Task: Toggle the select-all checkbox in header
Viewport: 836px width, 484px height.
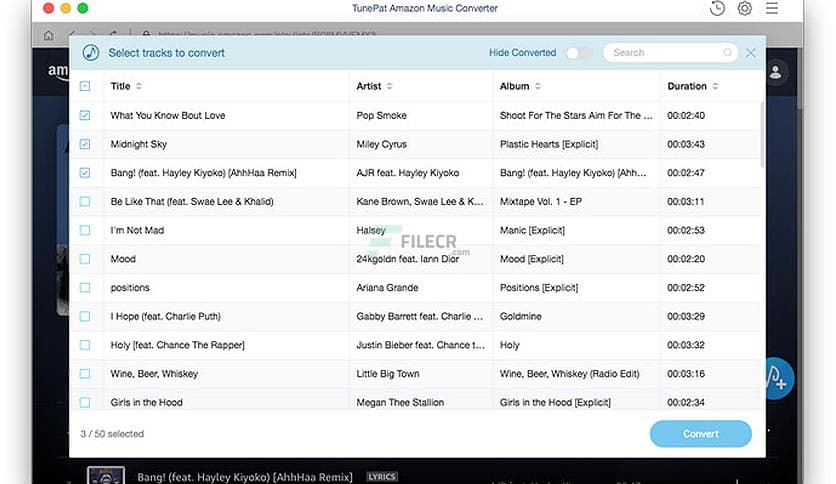Action: (x=85, y=86)
